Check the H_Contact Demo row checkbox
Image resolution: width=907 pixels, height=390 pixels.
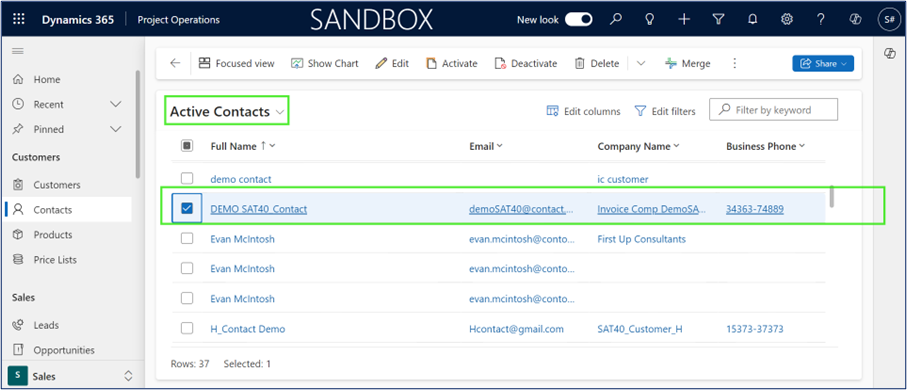tap(187, 329)
